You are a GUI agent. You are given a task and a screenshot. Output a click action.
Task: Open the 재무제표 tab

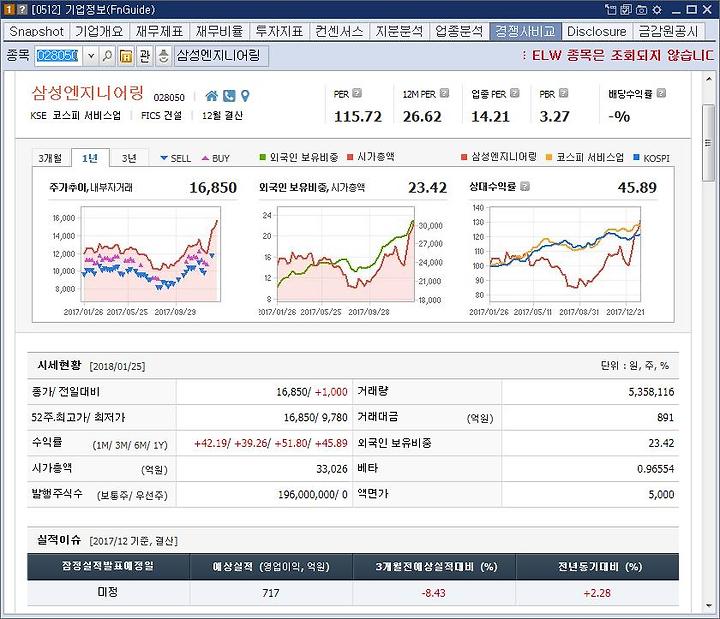pyautogui.click(x=159, y=31)
